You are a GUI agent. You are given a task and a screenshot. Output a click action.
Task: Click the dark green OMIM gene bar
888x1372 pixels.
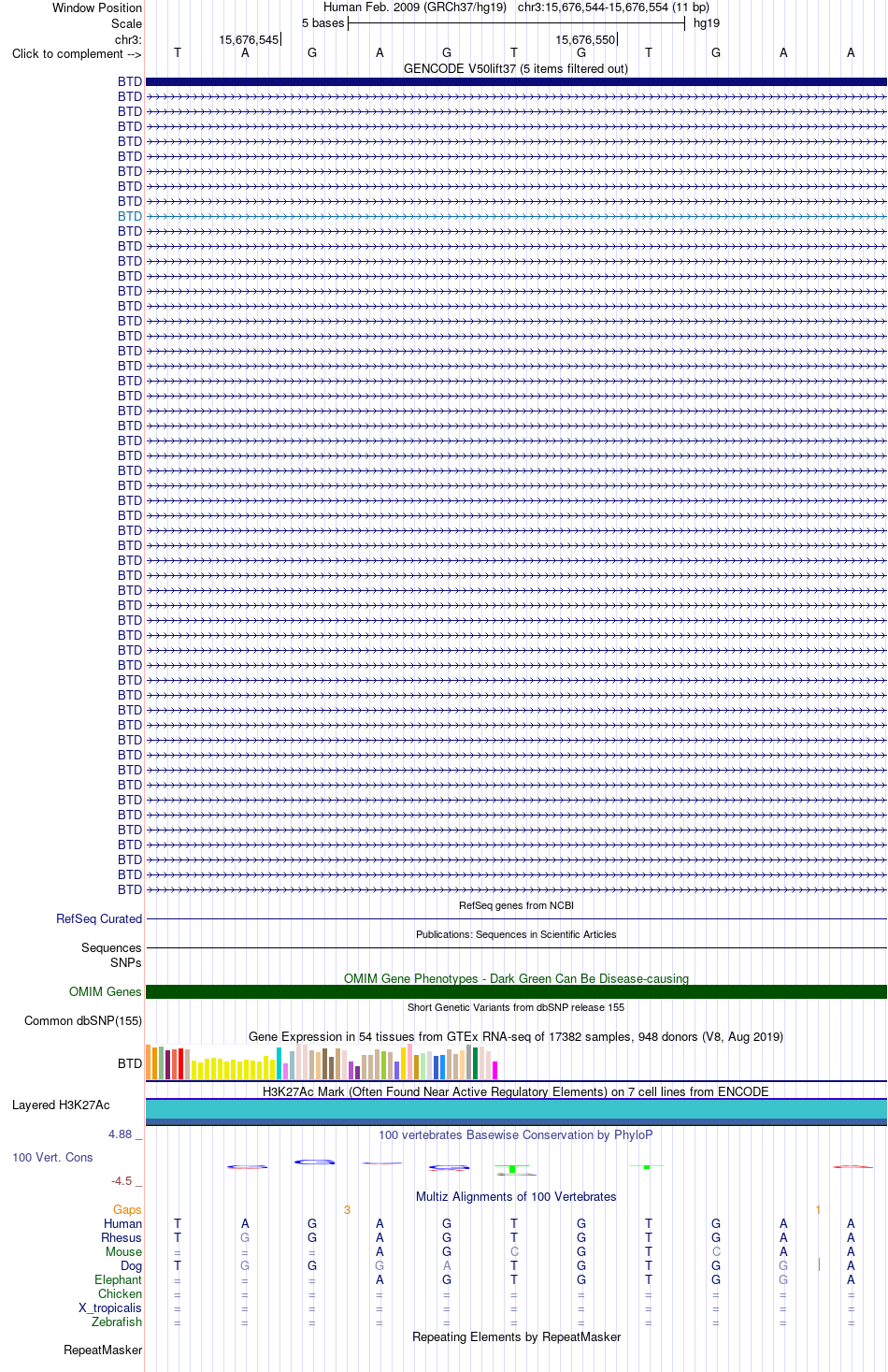(x=516, y=991)
